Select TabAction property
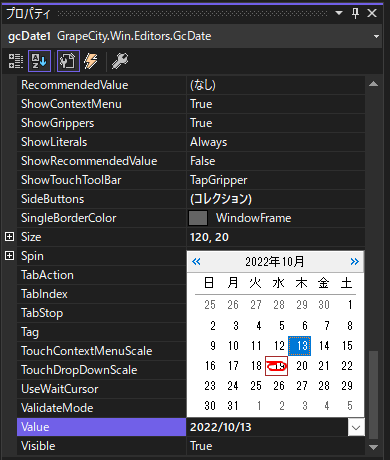The width and height of the screenshot is (390, 460). tap(101, 275)
